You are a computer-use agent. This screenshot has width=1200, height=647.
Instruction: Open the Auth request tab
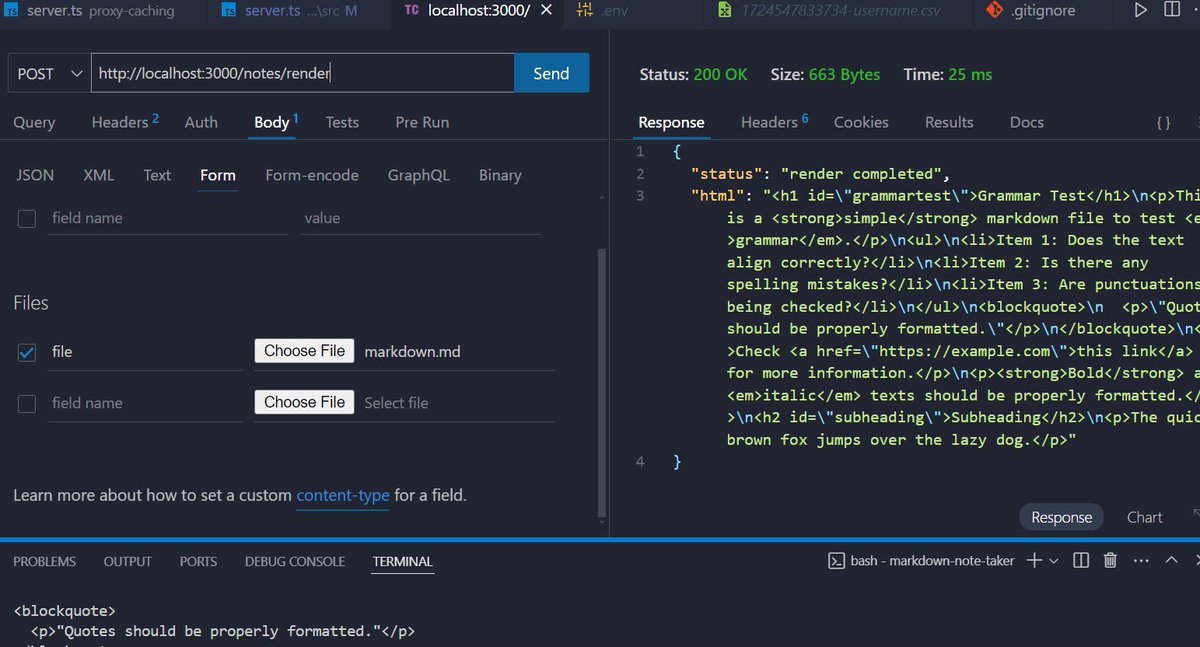(x=201, y=122)
